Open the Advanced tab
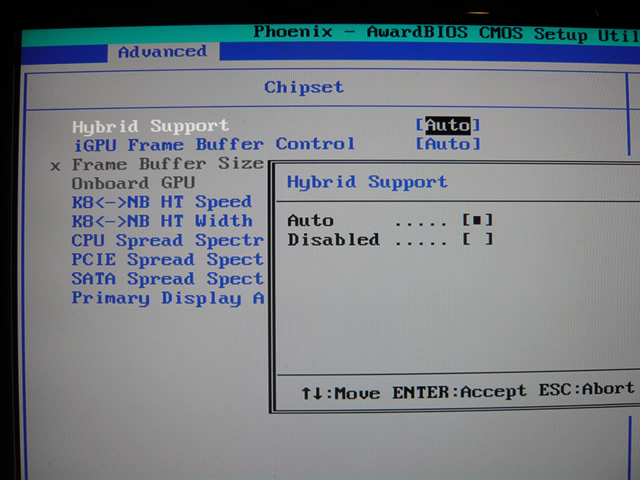Viewport: 640px width, 480px height. (163, 52)
